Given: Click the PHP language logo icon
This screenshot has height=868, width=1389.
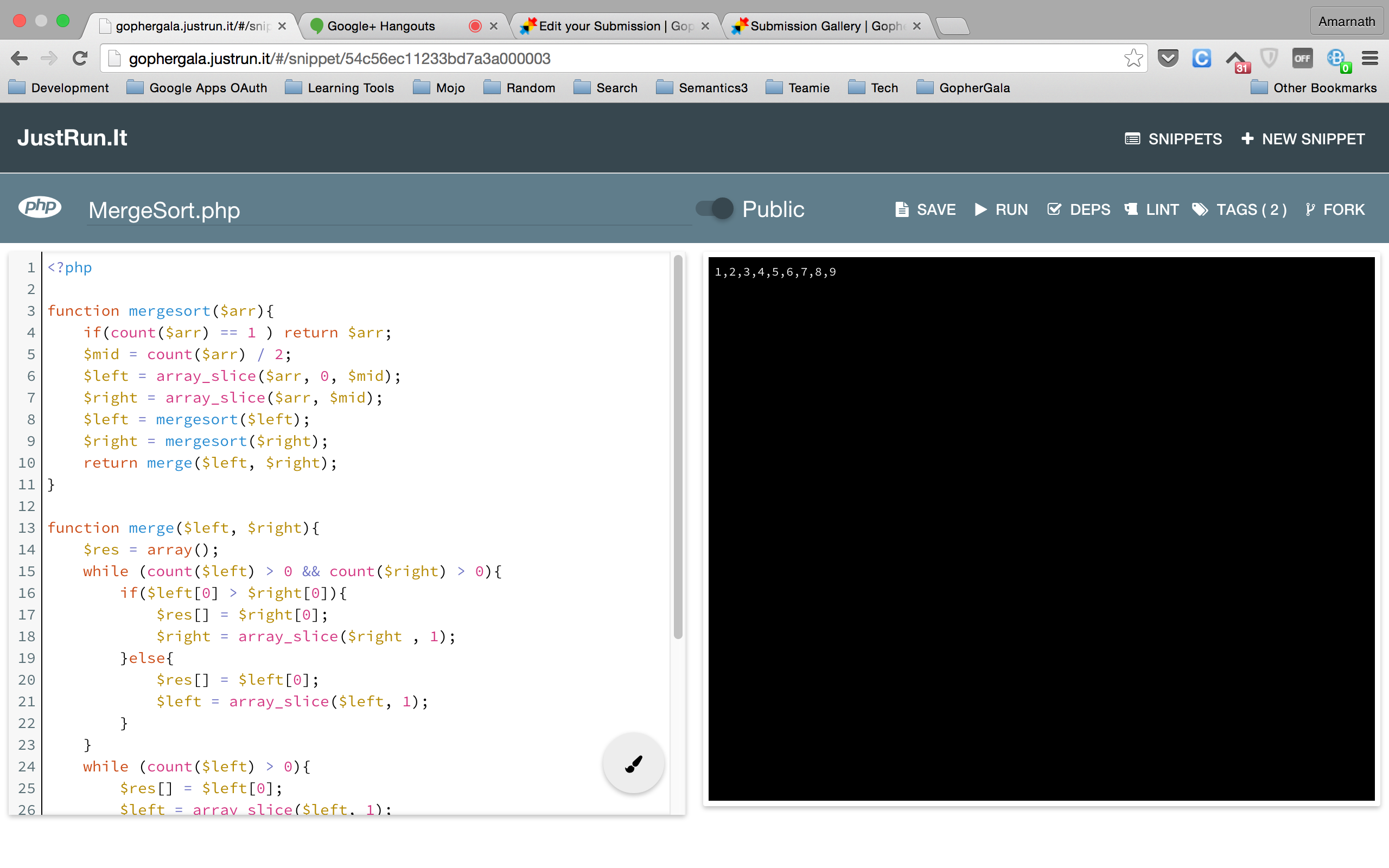Looking at the screenshot, I should click(x=40, y=207).
